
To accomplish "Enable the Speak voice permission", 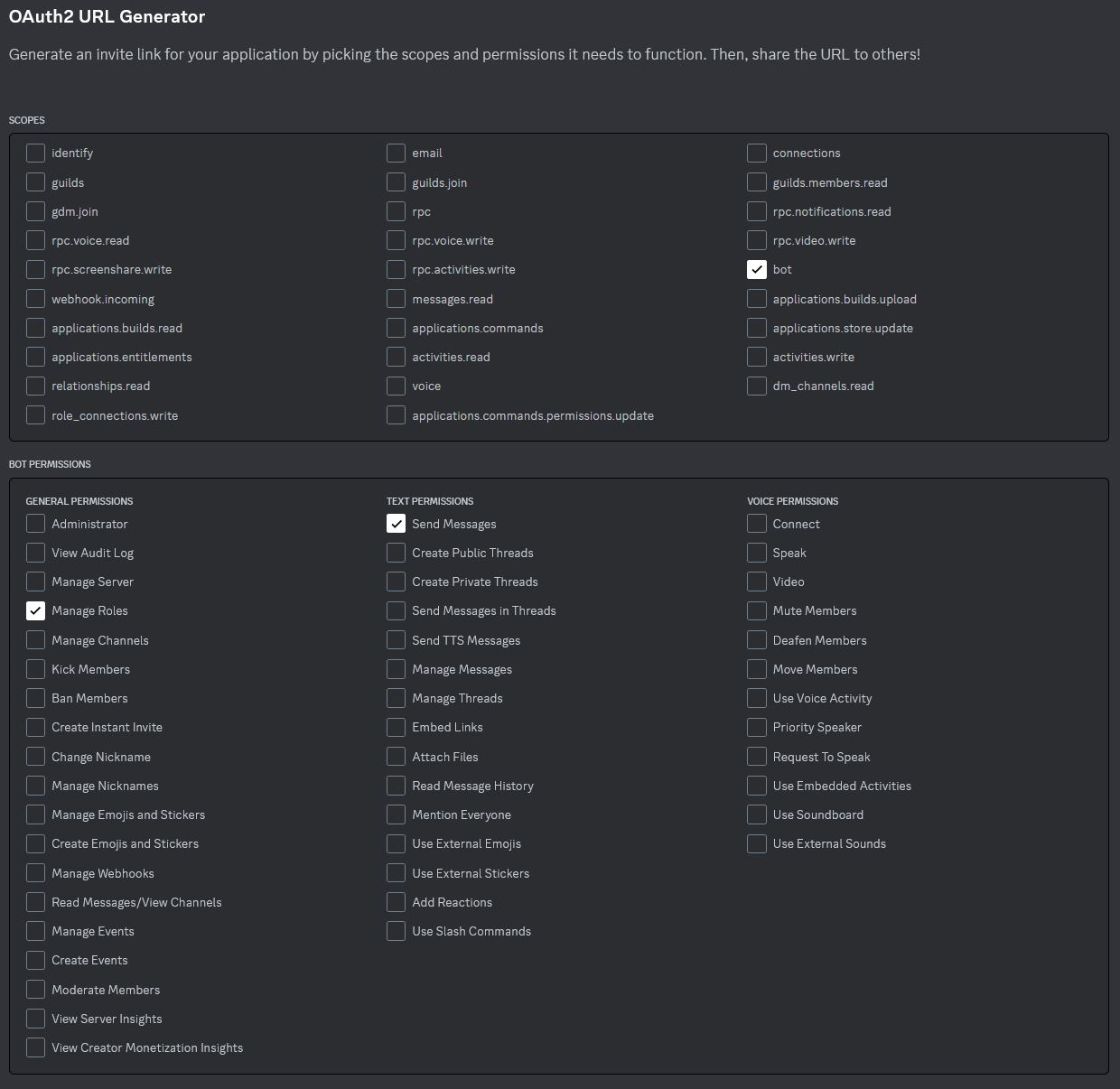I will [757, 553].
